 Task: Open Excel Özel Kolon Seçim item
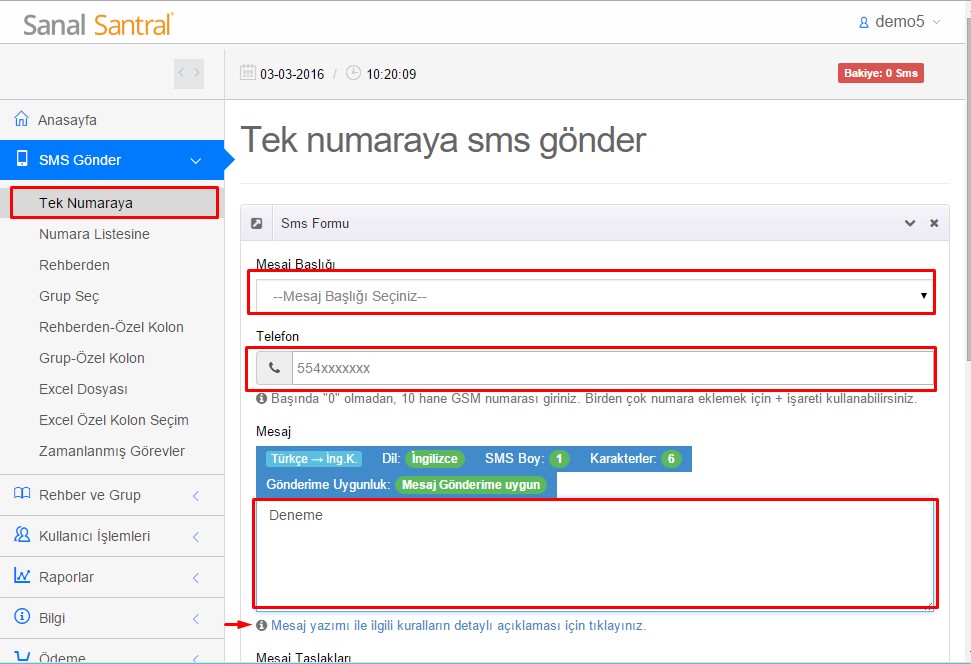(114, 420)
